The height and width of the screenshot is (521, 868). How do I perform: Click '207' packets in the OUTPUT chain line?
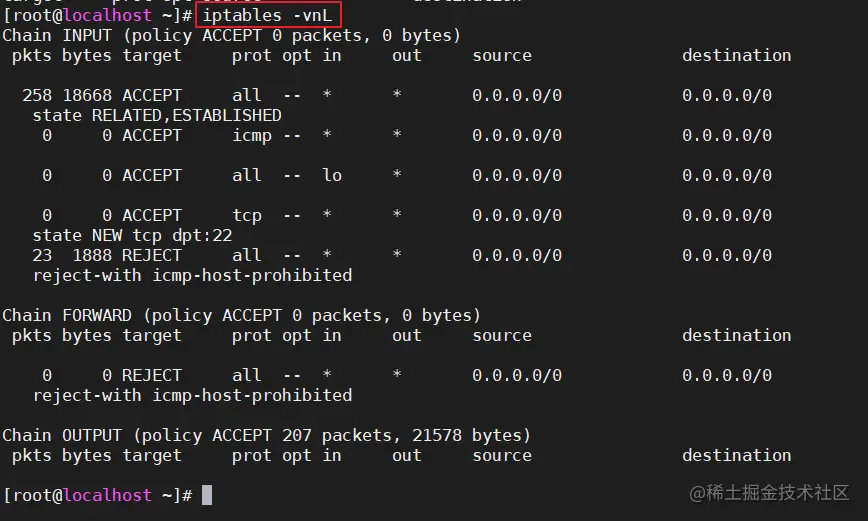pos(297,435)
